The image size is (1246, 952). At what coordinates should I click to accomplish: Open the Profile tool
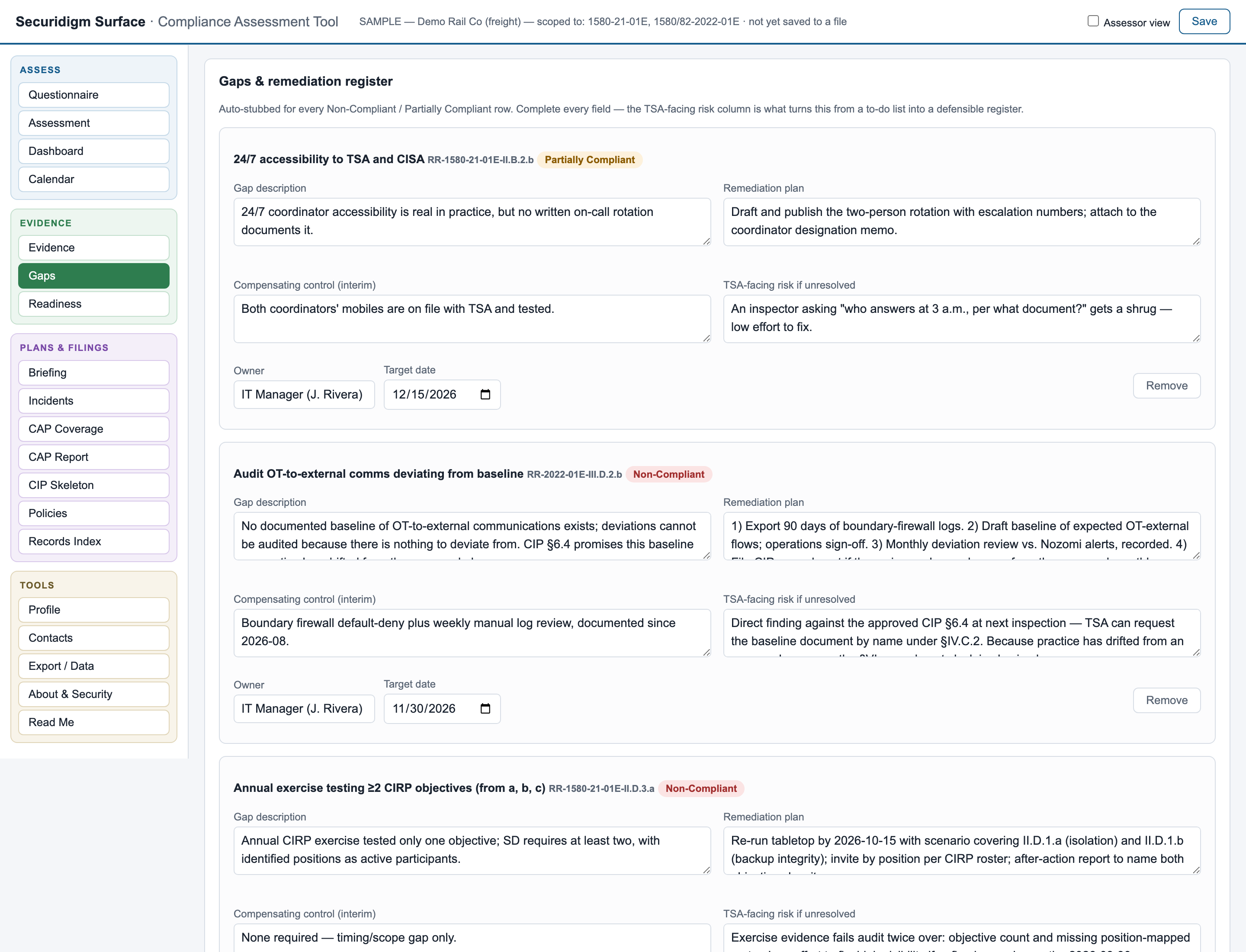click(94, 610)
